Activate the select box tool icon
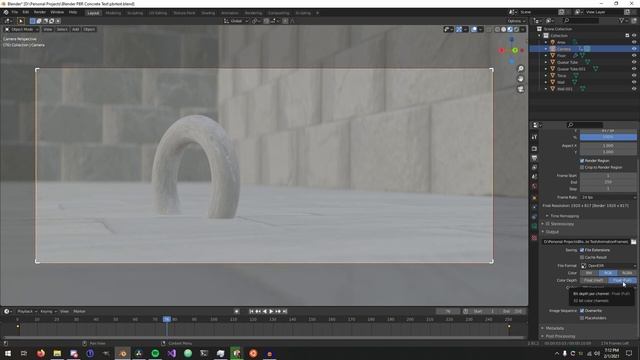Viewport: 640px width, 360px height. coord(20,21)
